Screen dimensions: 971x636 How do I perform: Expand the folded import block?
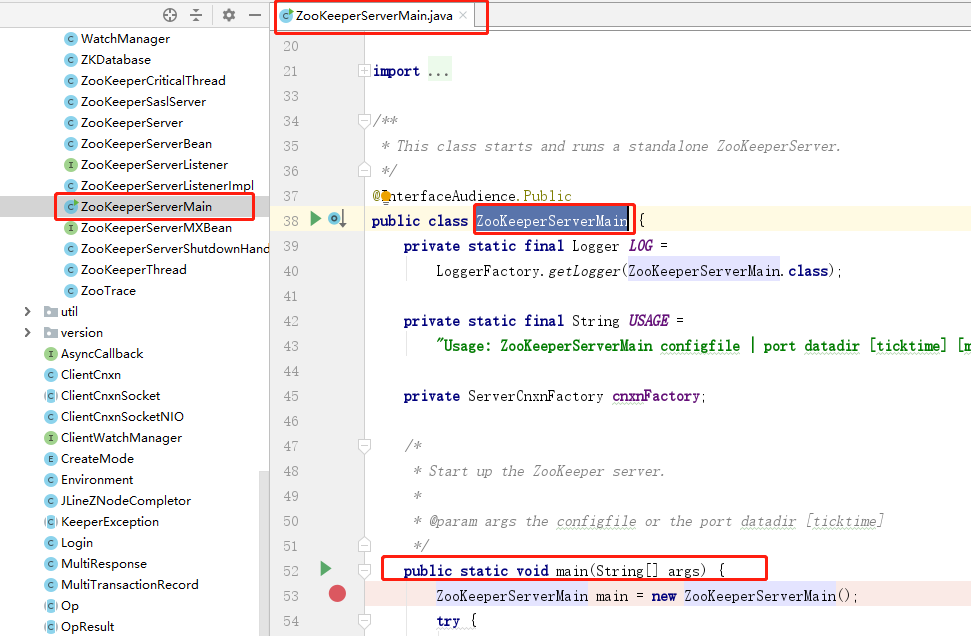pyautogui.click(x=364, y=71)
